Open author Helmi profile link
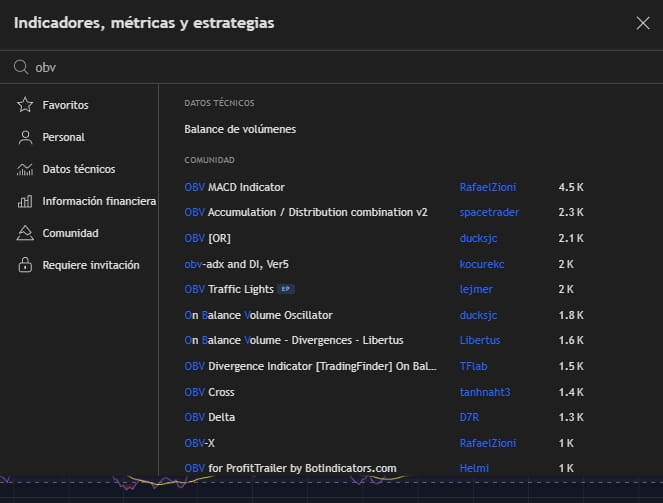The width and height of the screenshot is (663, 503). coord(474,468)
